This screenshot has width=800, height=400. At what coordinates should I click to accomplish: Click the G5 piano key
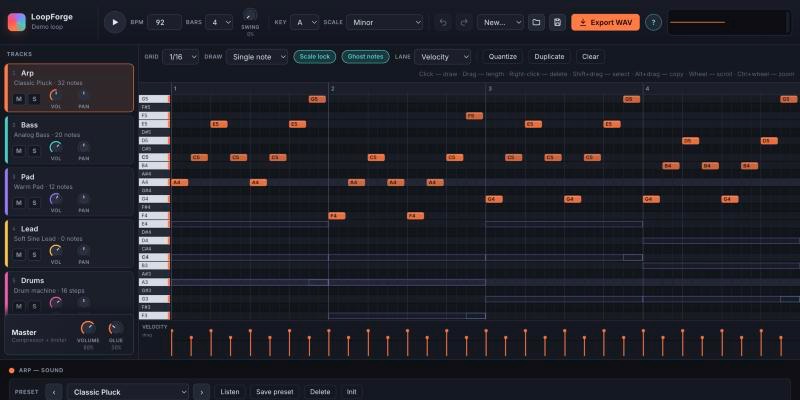154,99
